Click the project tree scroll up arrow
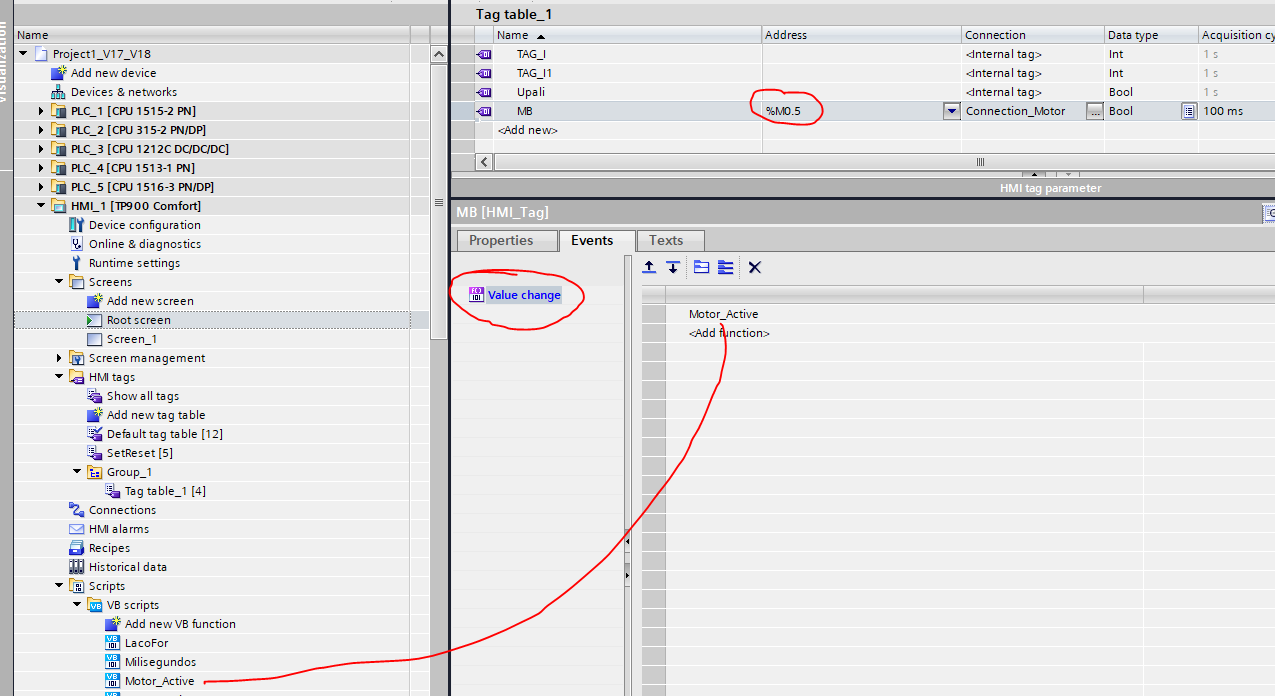Viewport: 1275px width, 696px height. [x=438, y=54]
